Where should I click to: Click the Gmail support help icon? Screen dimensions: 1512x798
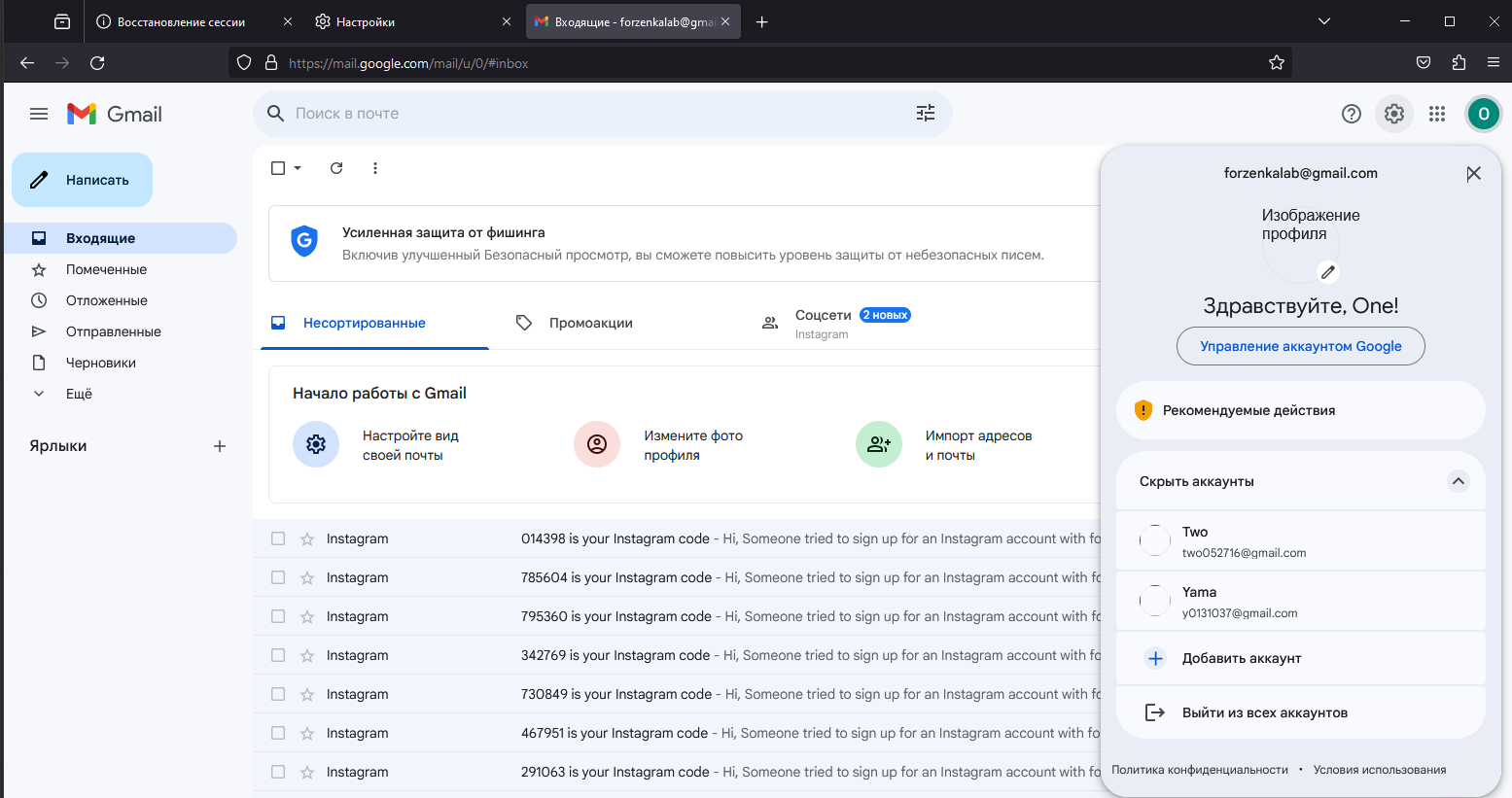[1352, 114]
